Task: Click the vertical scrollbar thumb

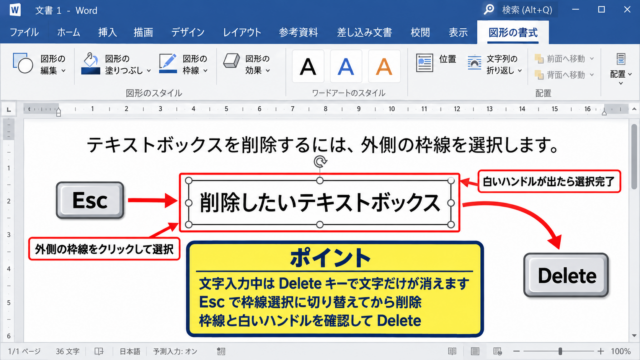Action: point(634,156)
